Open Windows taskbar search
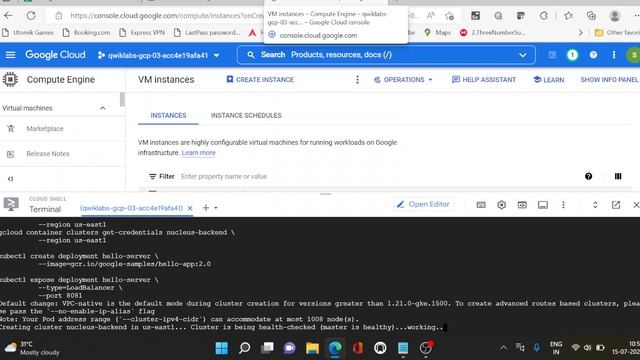The image size is (640, 360). tap(244, 348)
